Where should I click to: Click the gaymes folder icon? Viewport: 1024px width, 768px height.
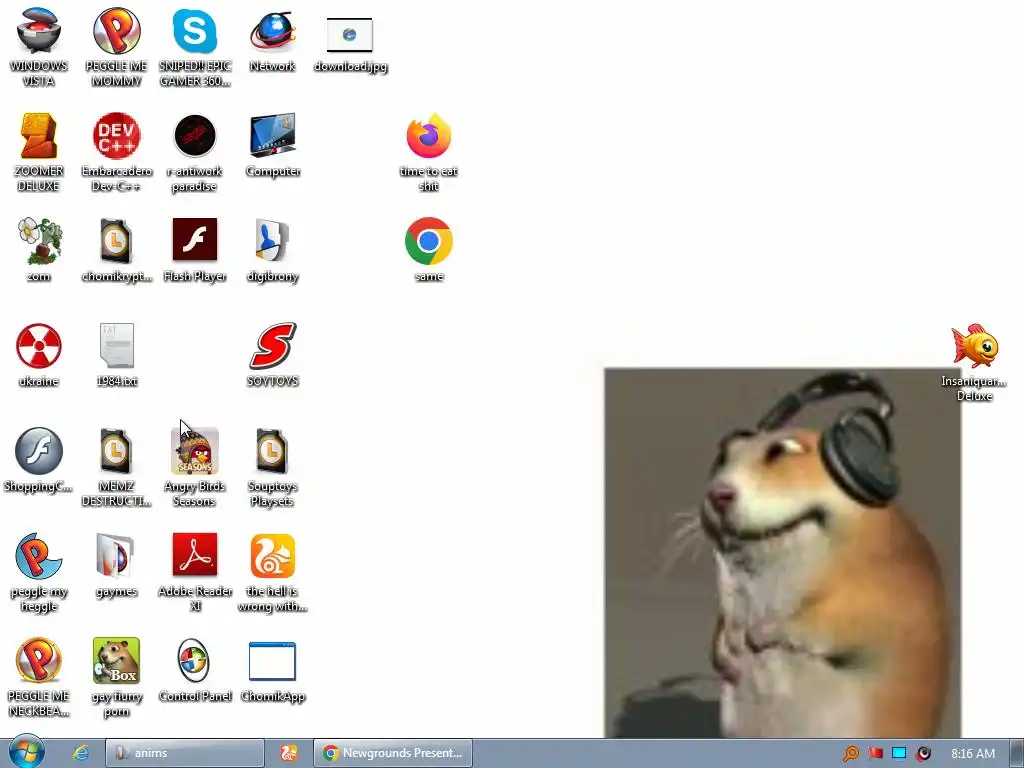point(116,556)
